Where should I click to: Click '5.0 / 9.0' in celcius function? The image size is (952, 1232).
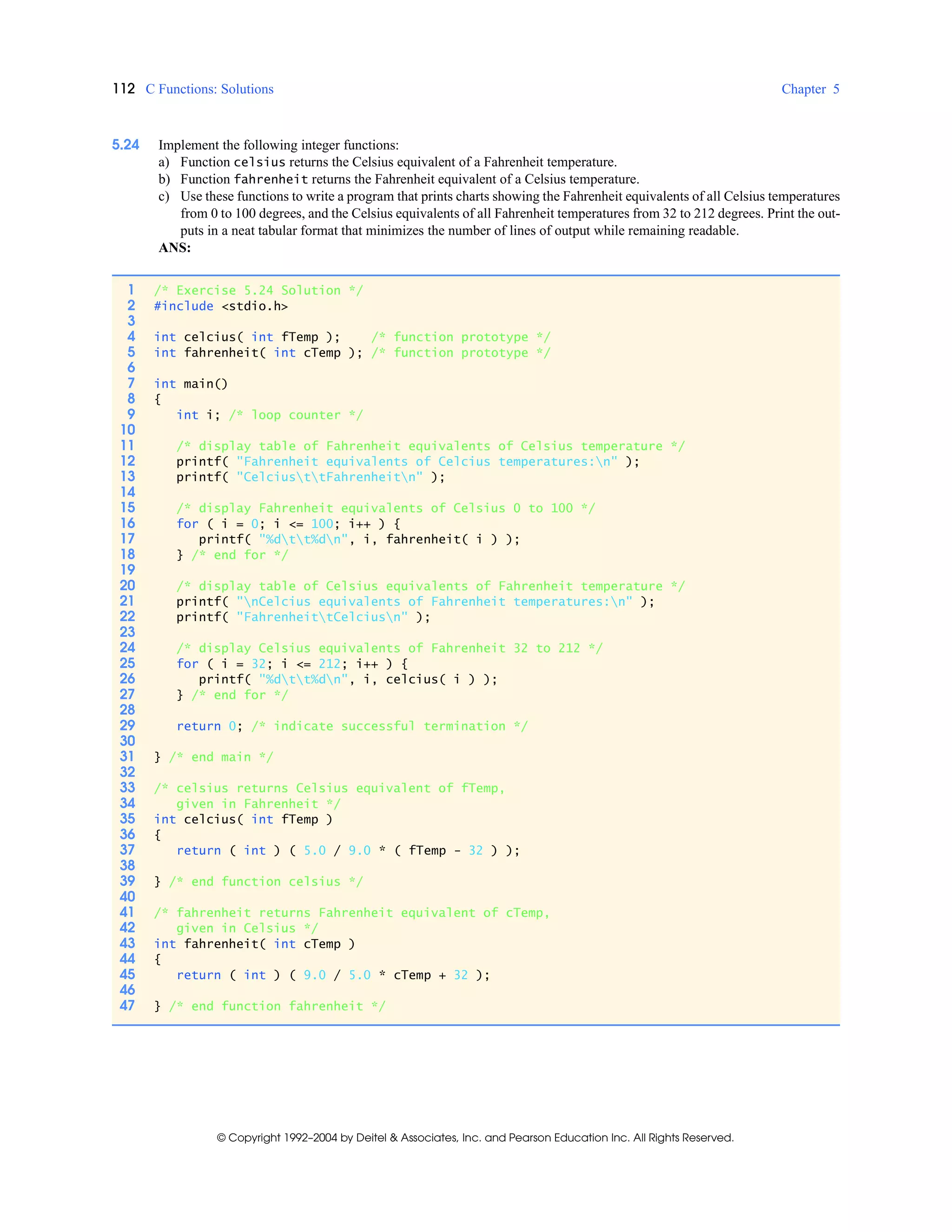click(337, 850)
